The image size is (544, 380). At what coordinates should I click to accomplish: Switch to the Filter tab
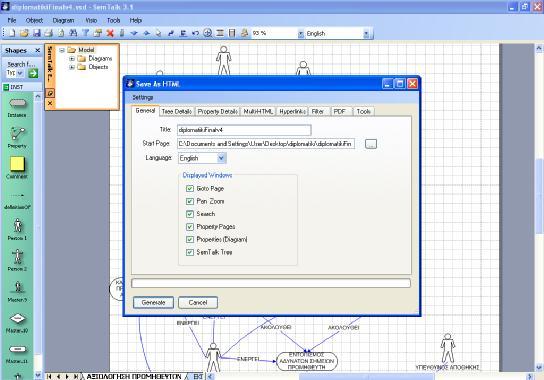coord(318,111)
